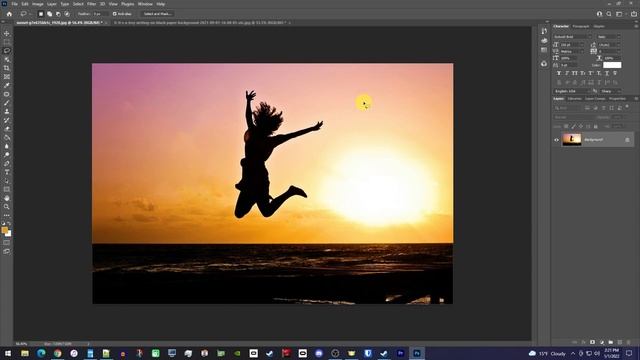
Task: Click the Select and Mask button
Action: pyautogui.click(x=157, y=14)
